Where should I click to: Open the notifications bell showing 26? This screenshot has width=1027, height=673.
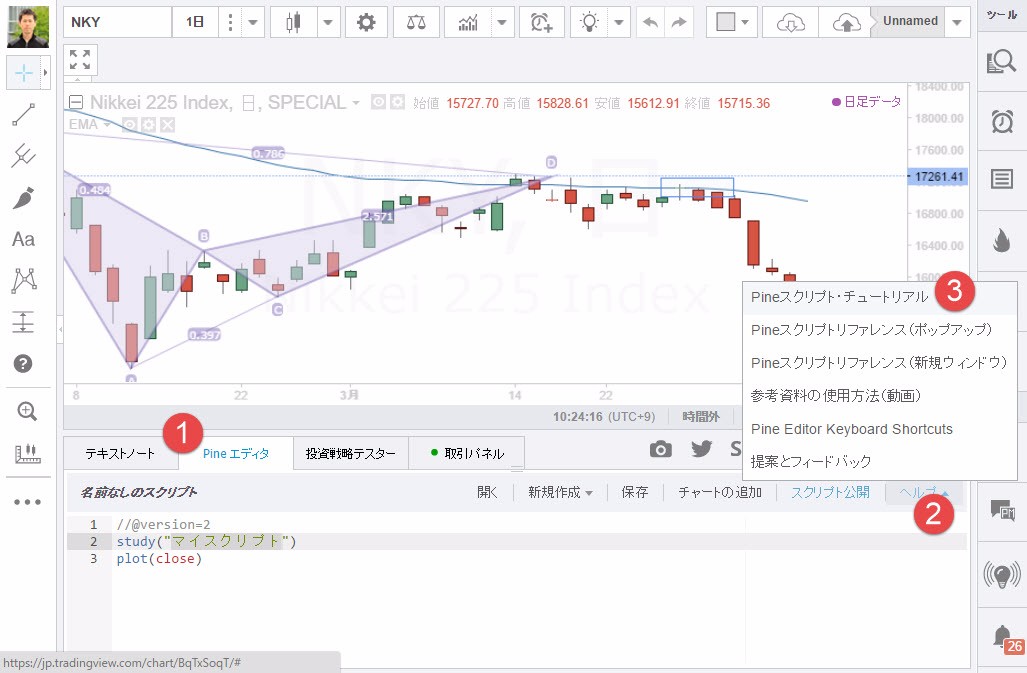(1005, 638)
